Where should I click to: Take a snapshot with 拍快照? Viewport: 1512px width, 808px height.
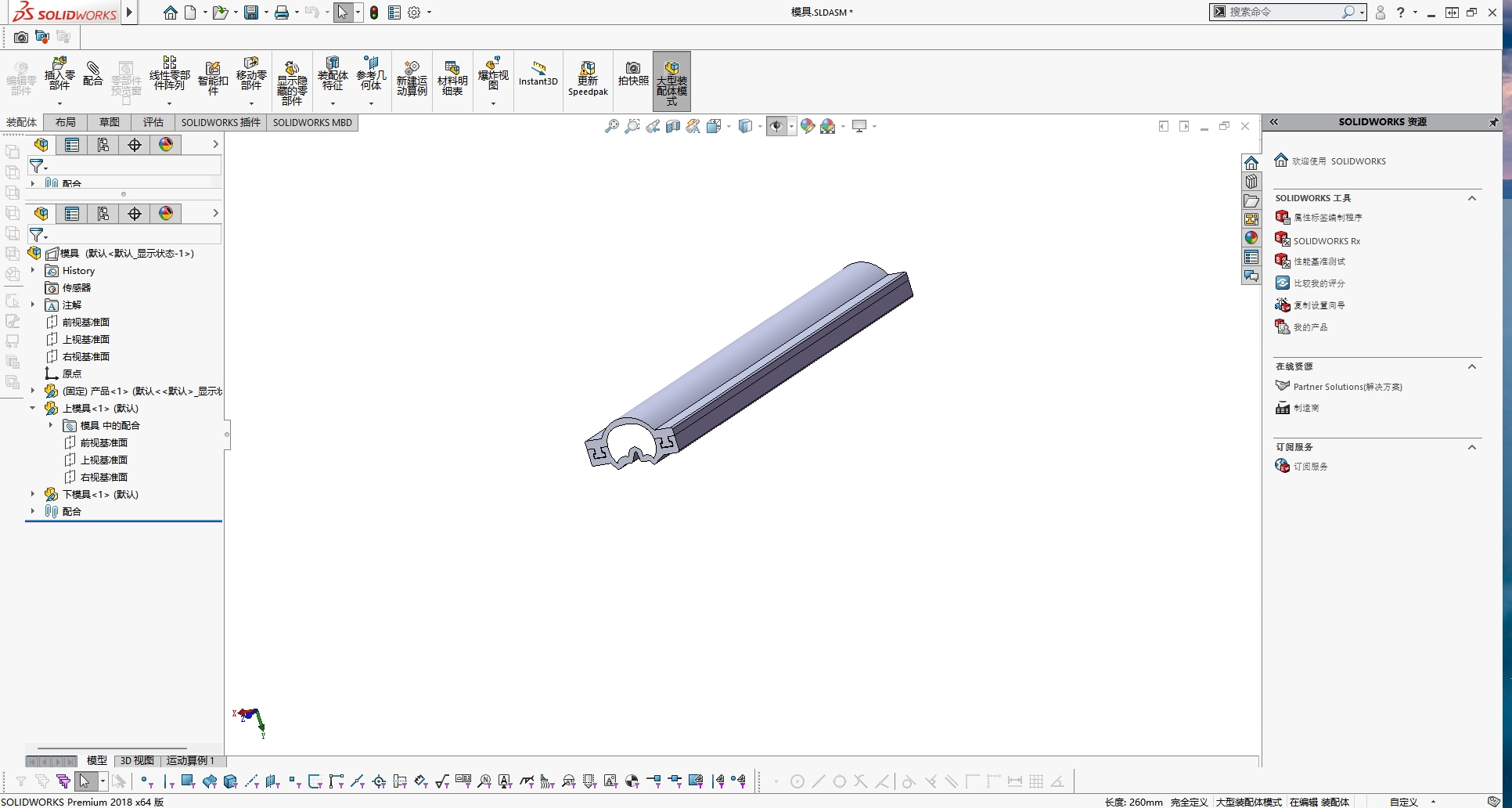click(x=633, y=74)
